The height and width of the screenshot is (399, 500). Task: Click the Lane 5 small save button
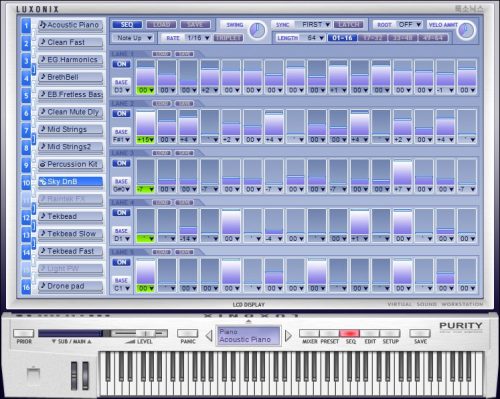click(184, 252)
